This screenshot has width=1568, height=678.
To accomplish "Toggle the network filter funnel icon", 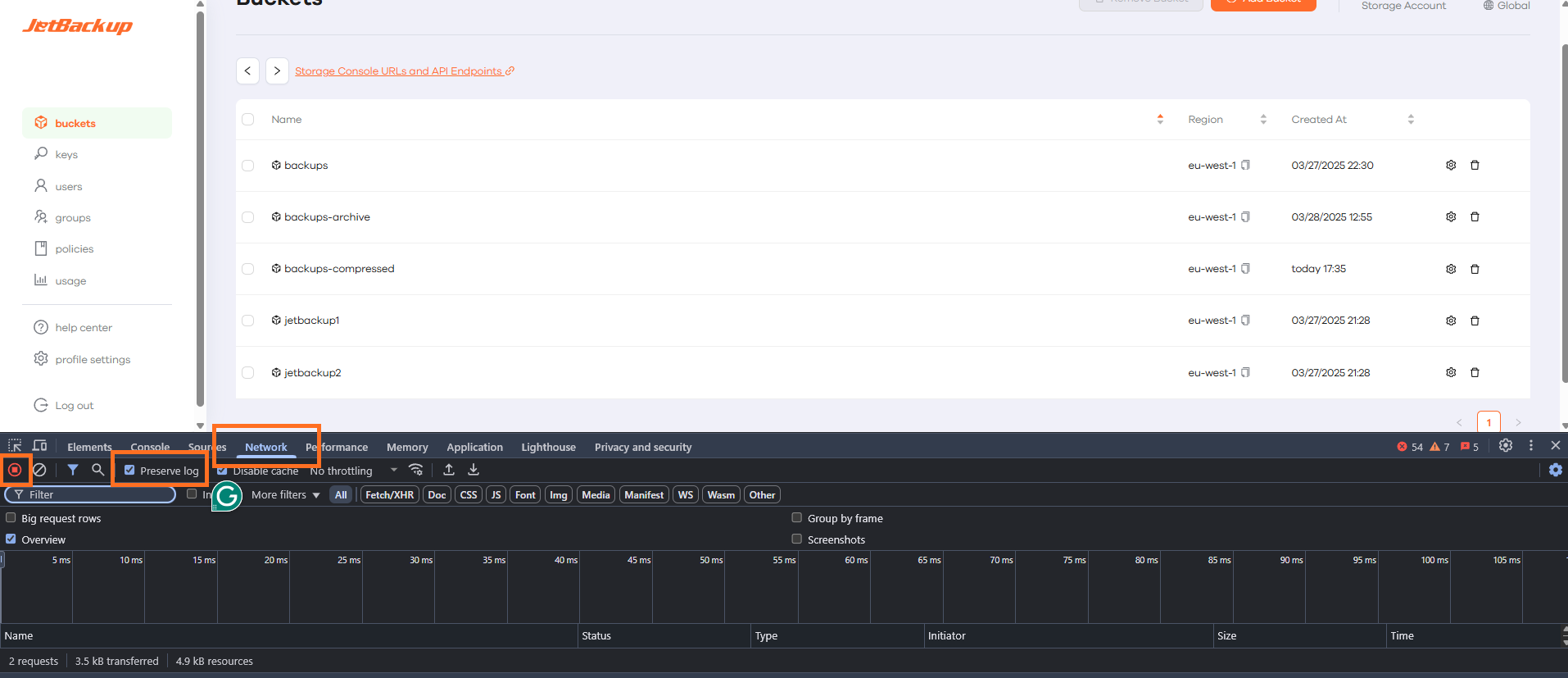I will (x=73, y=470).
